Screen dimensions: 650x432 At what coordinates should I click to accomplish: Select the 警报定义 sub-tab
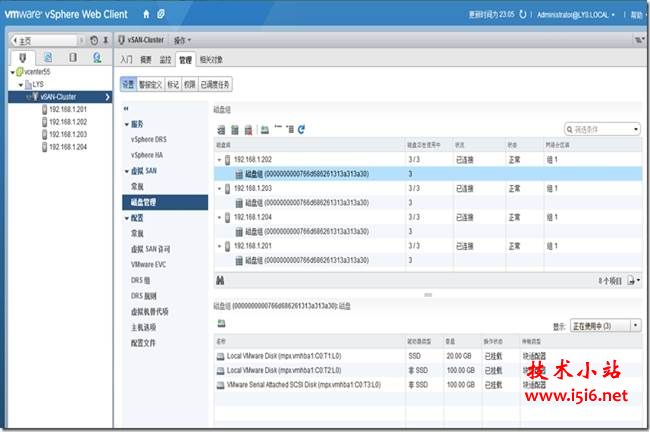[x=150, y=85]
